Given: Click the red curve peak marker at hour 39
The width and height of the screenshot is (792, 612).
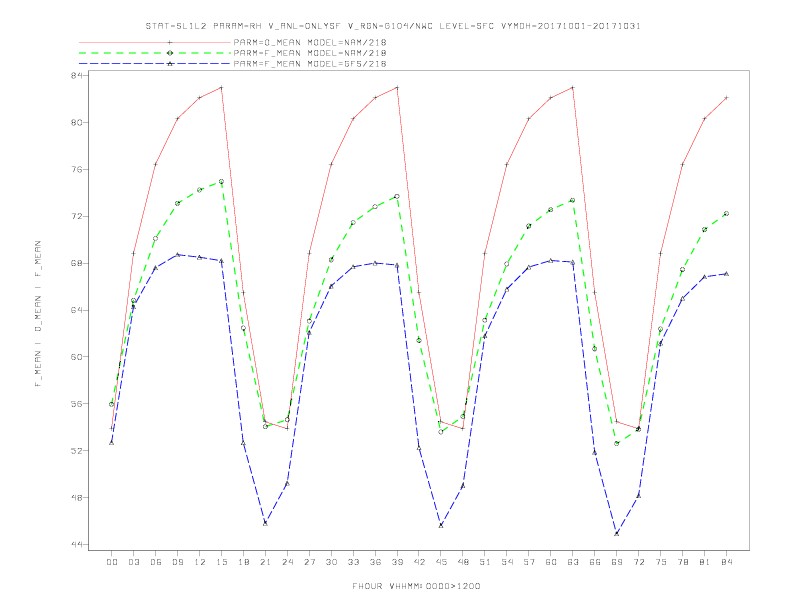Looking at the screenshot, I should 397,87.
